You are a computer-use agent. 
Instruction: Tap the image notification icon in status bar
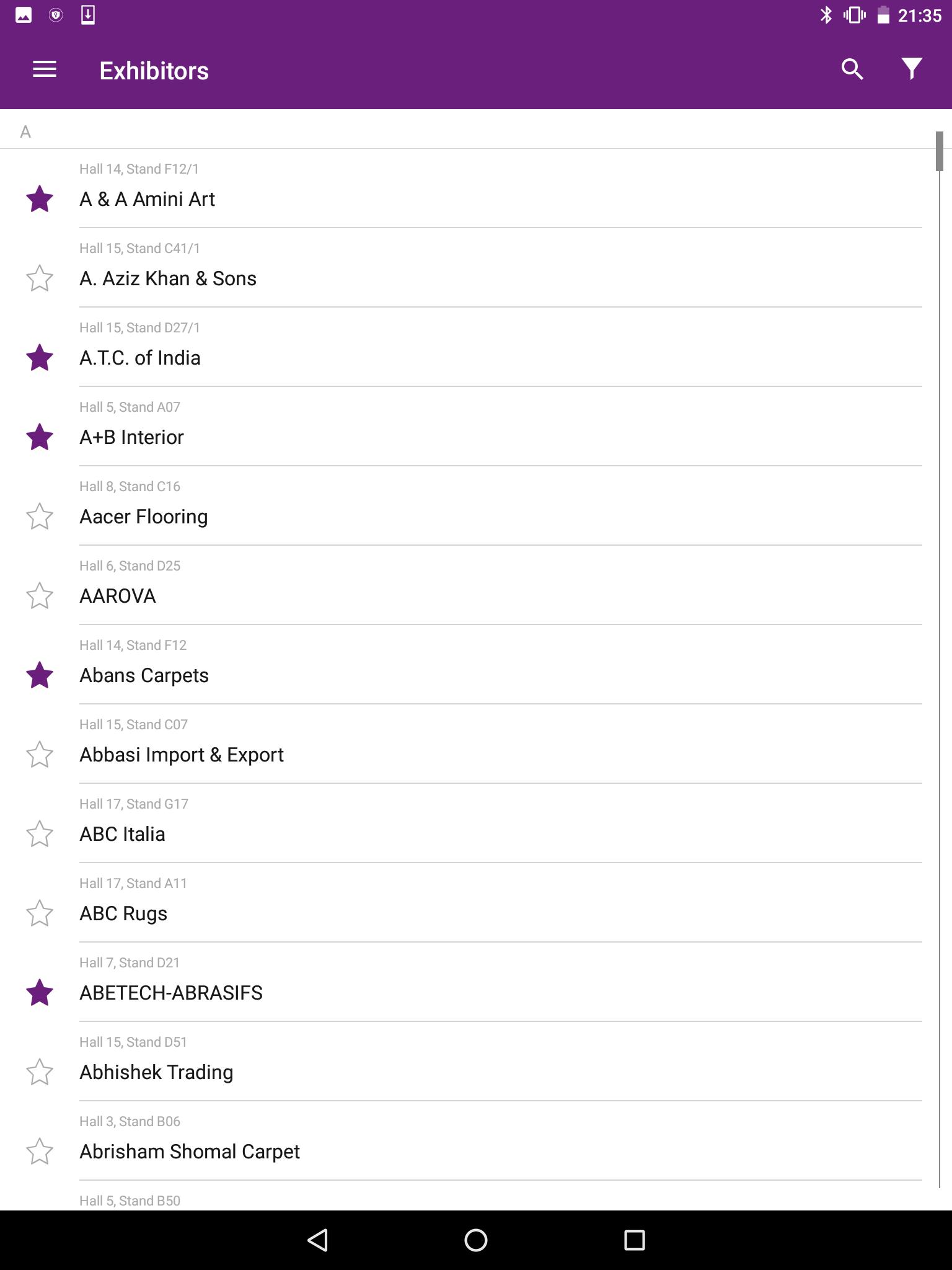coord(24,15)
